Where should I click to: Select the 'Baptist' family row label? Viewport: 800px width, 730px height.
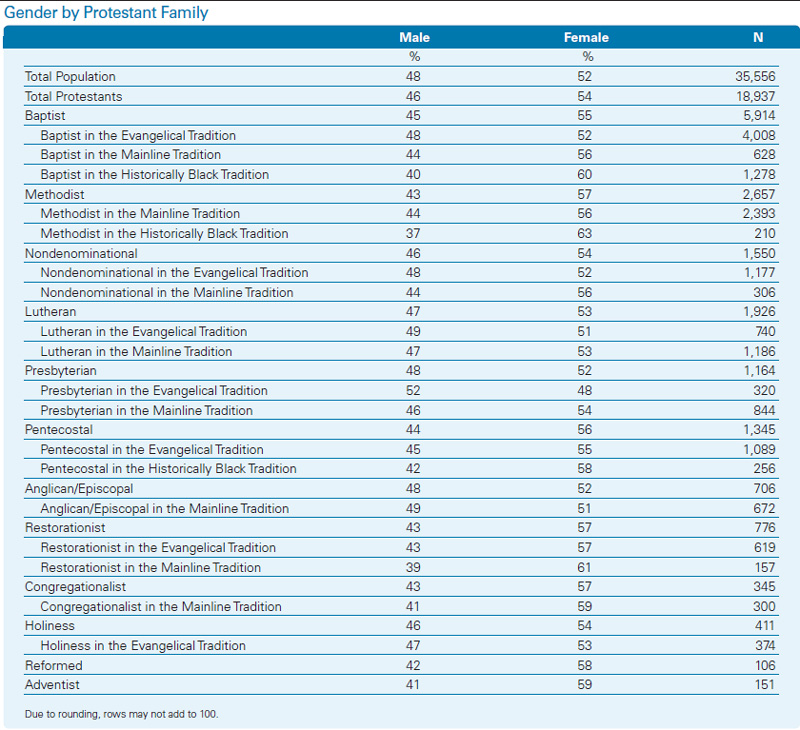pos(45,116)
